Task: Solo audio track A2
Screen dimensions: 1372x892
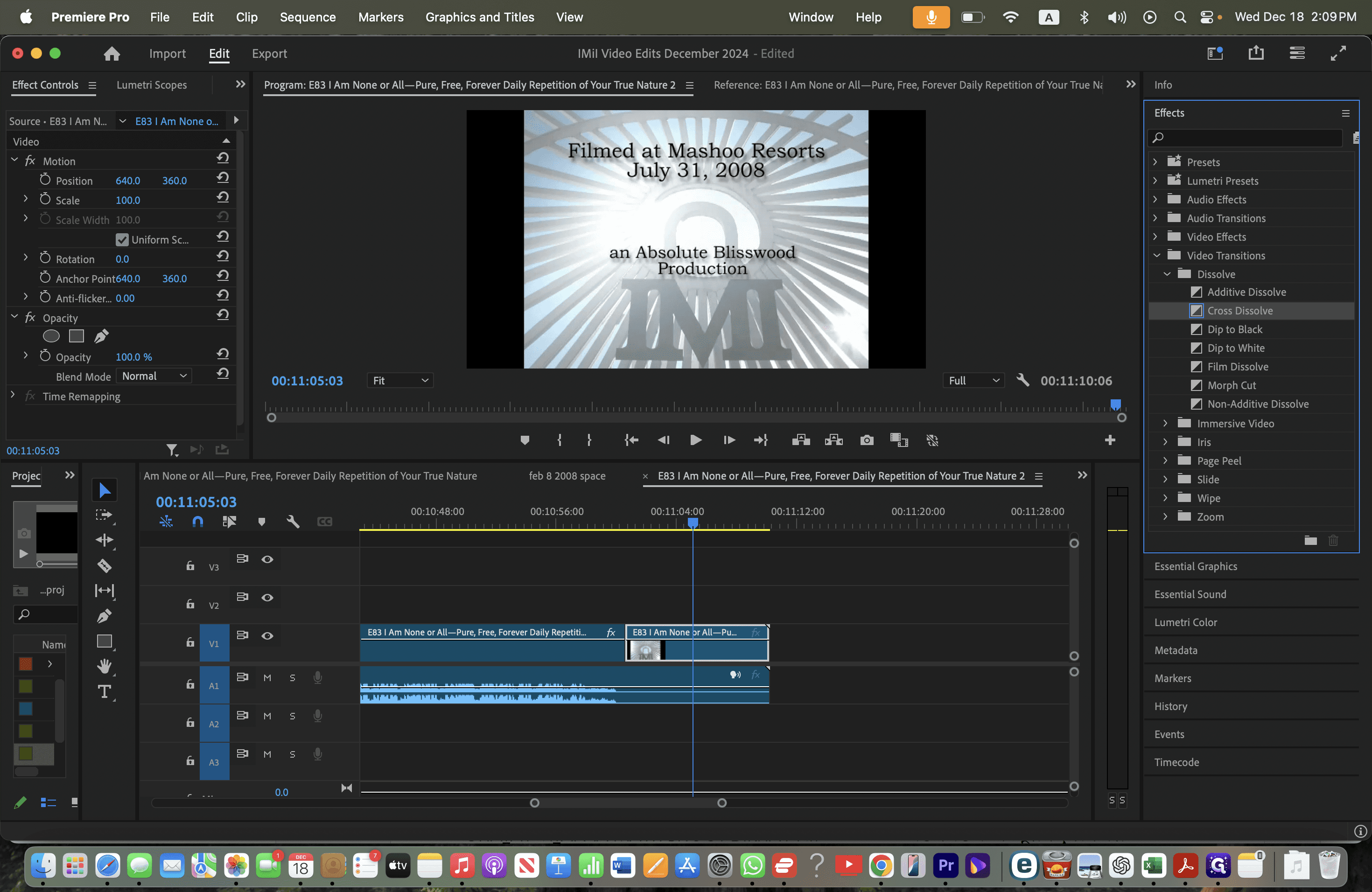Action: pos(292,716)
